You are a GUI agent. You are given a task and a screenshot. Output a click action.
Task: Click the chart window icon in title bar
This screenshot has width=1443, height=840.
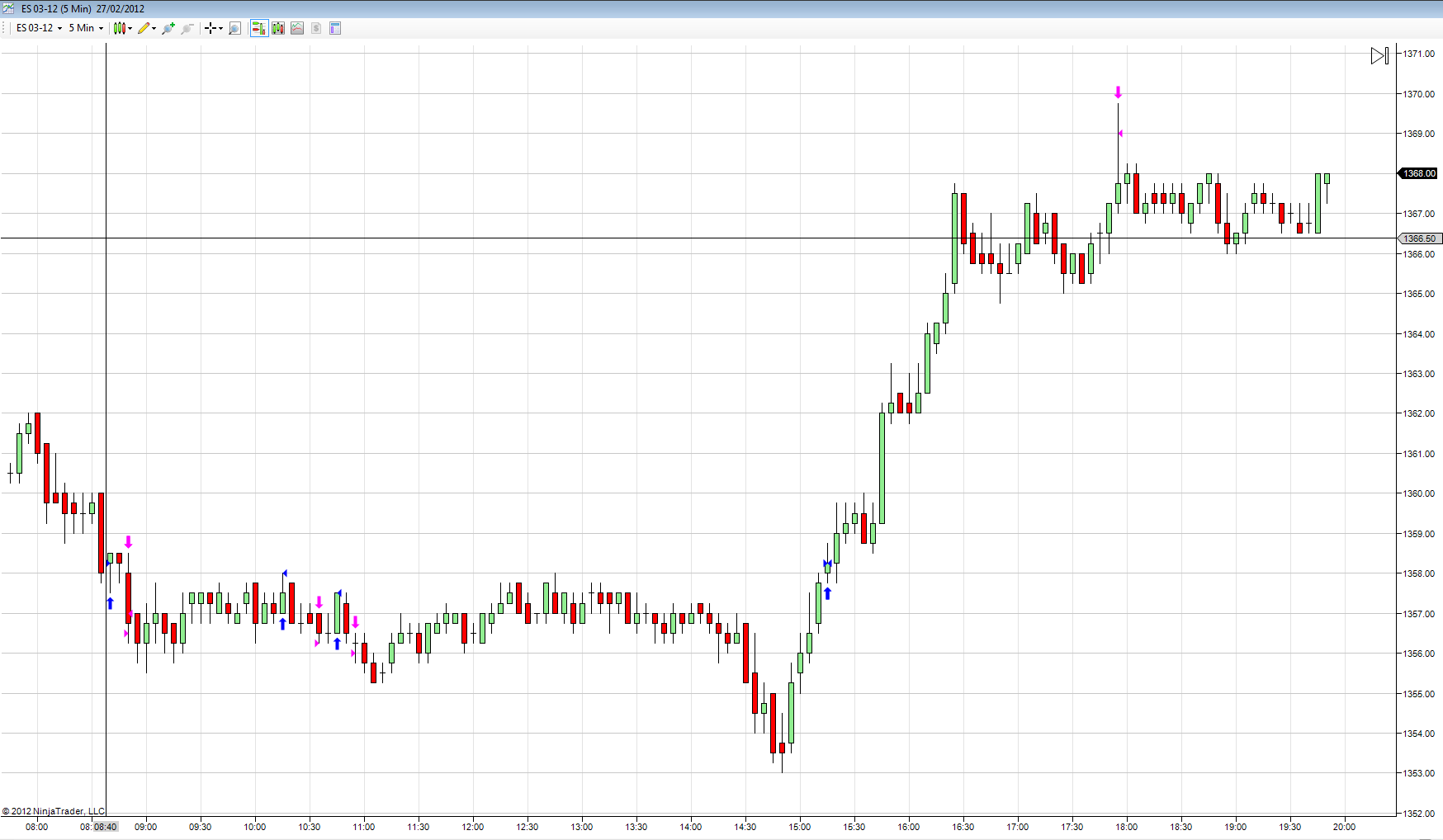pyautogui.click(x=8, y=8)
